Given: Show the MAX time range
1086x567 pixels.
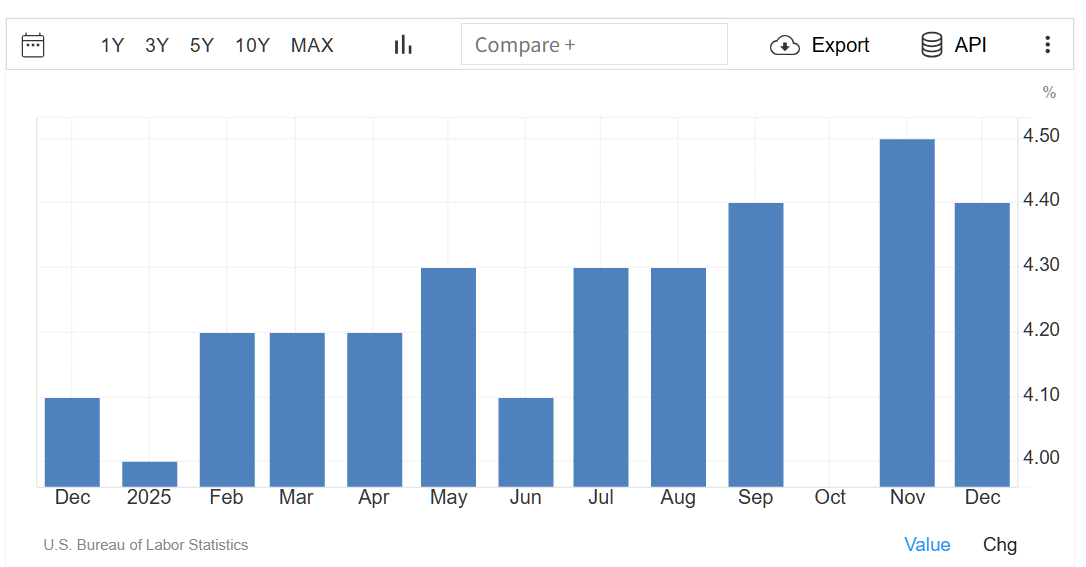Looking at the screenshot, I should coord(312,45).
